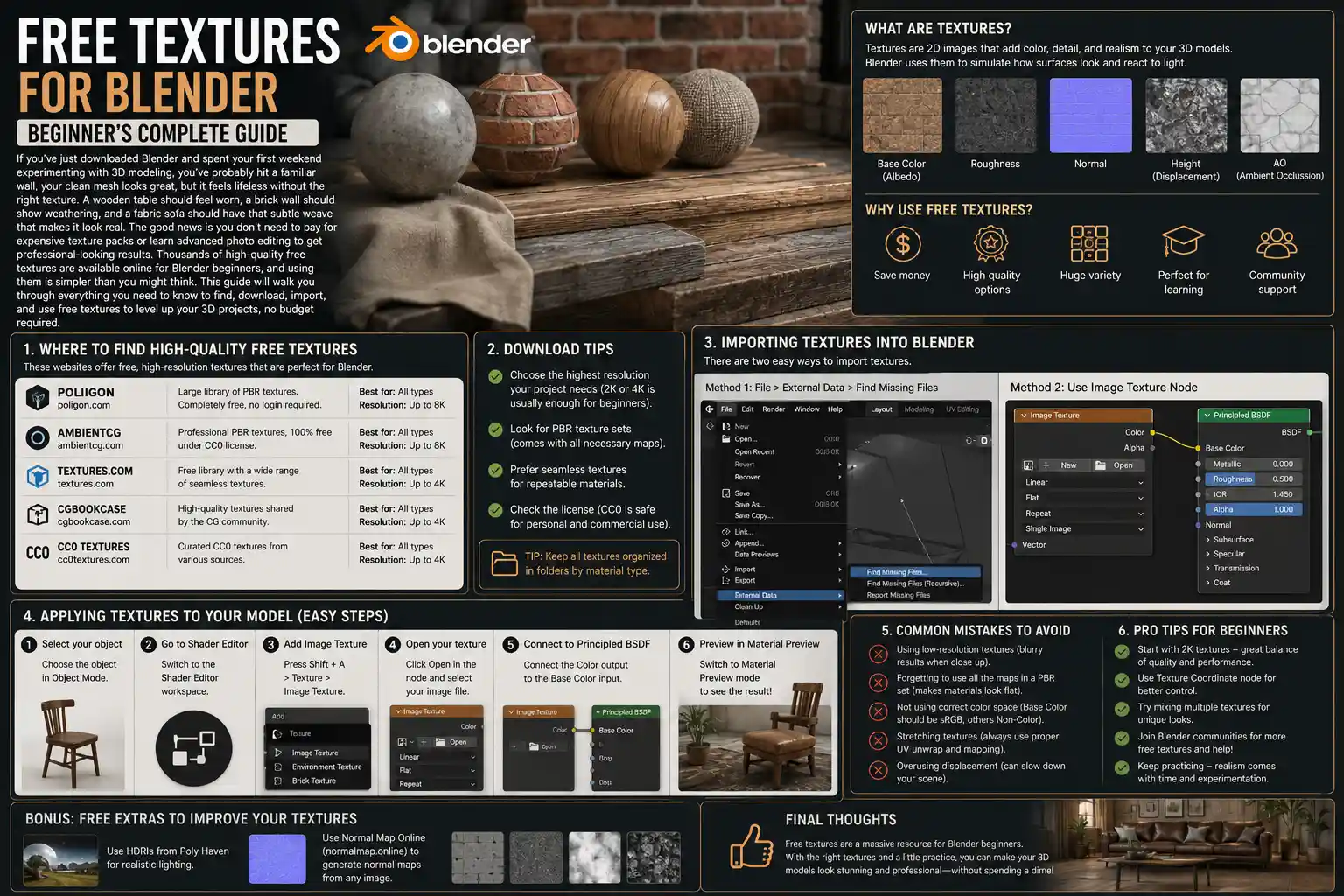
Task: Click Open button in Method 2 Image Texture node
Action: [1118, 465]
